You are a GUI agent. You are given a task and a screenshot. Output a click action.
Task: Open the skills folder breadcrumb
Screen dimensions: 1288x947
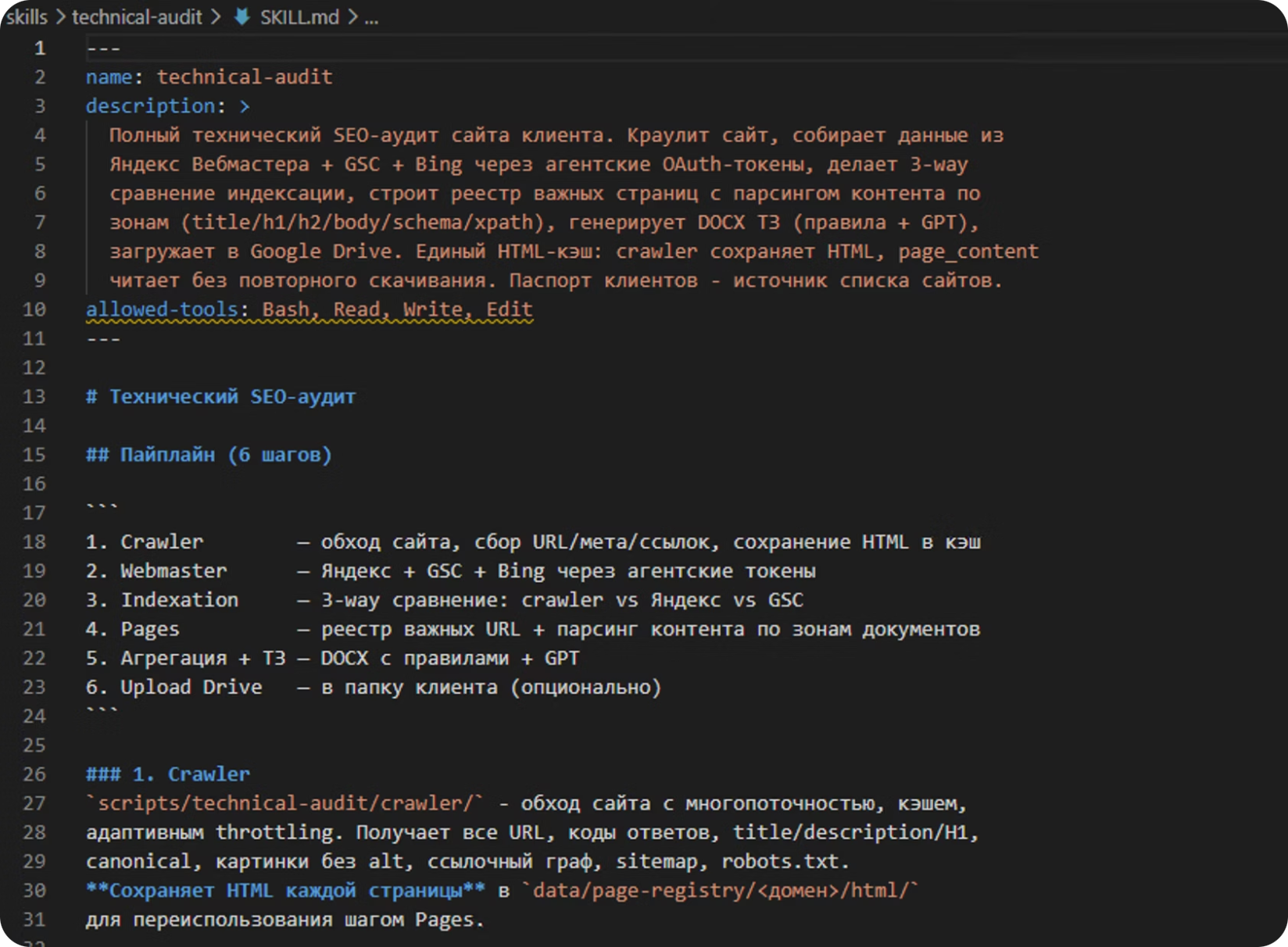coord(27,16)
